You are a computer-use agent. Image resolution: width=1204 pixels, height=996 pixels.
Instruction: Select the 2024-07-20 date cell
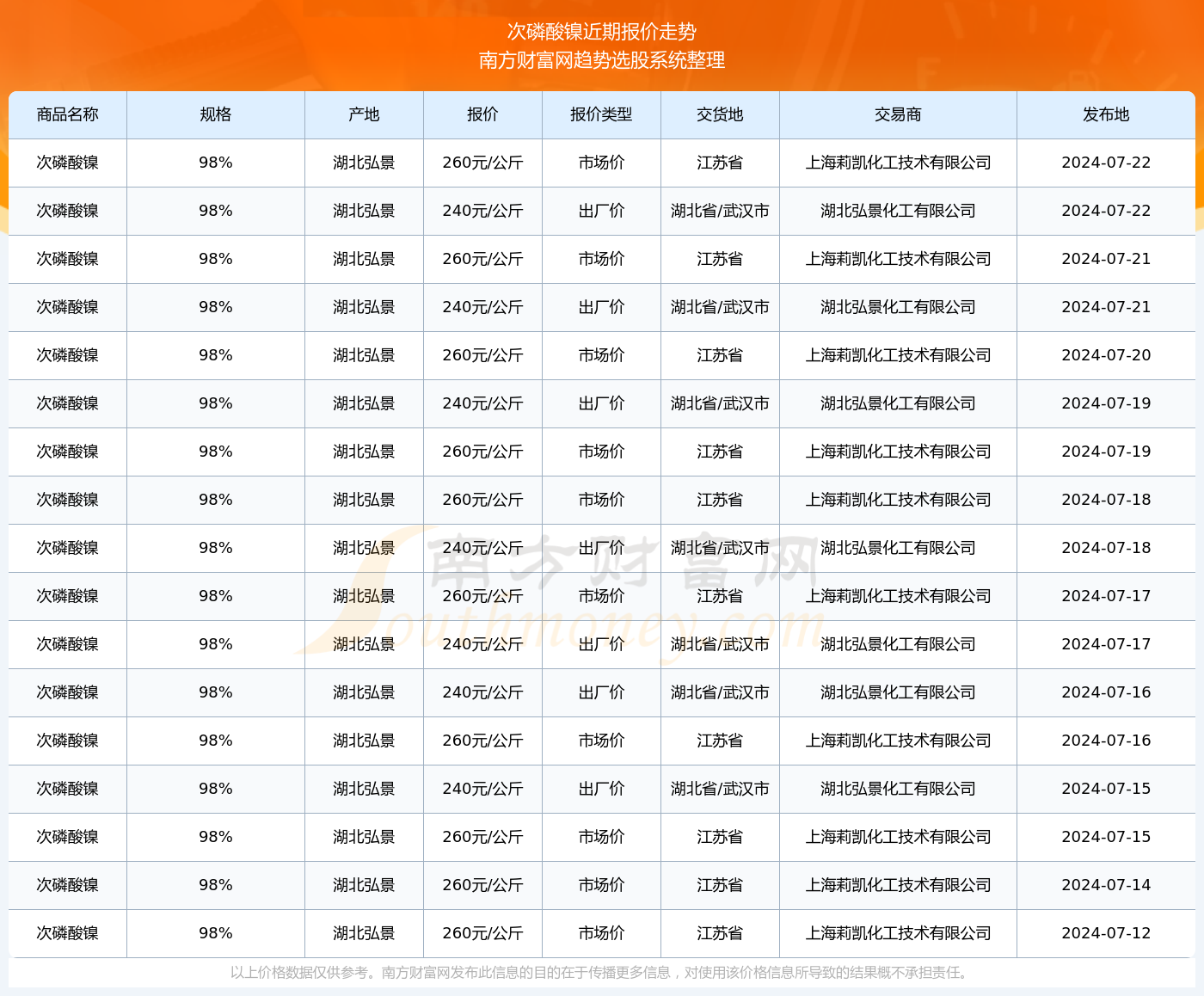[1106, 355]
